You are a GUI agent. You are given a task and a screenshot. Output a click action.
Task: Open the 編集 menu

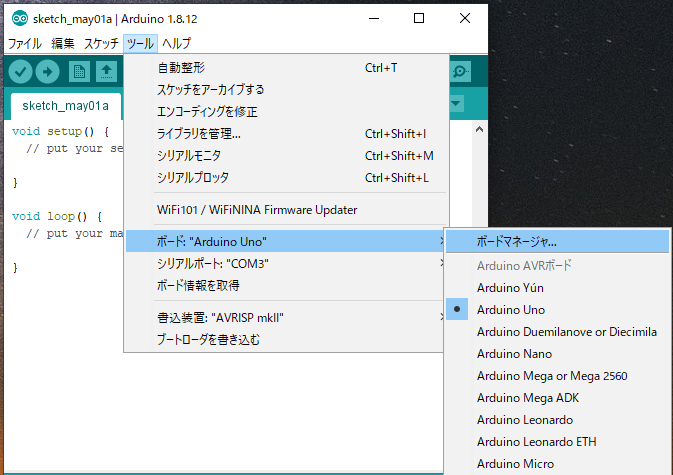63,43
